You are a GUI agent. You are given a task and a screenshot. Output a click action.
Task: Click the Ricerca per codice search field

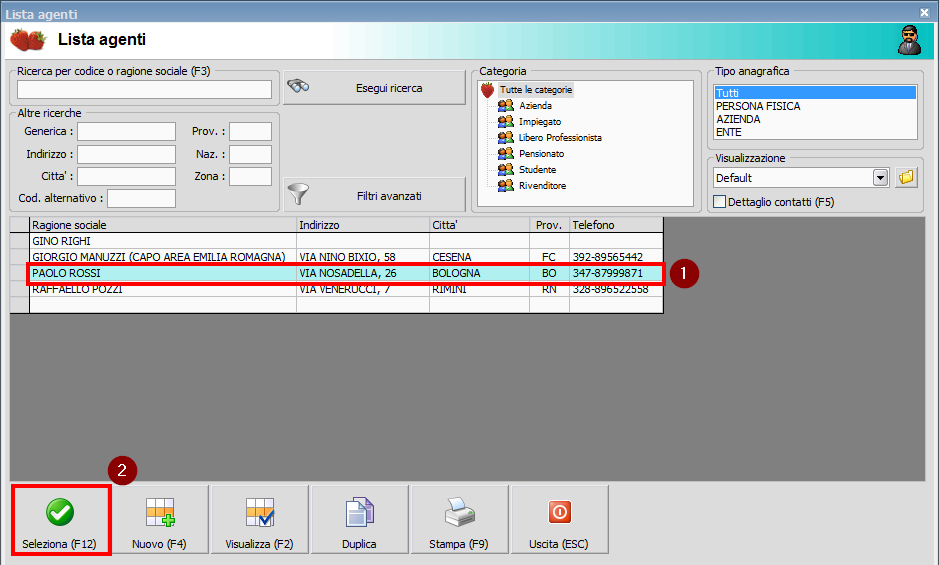145,90
